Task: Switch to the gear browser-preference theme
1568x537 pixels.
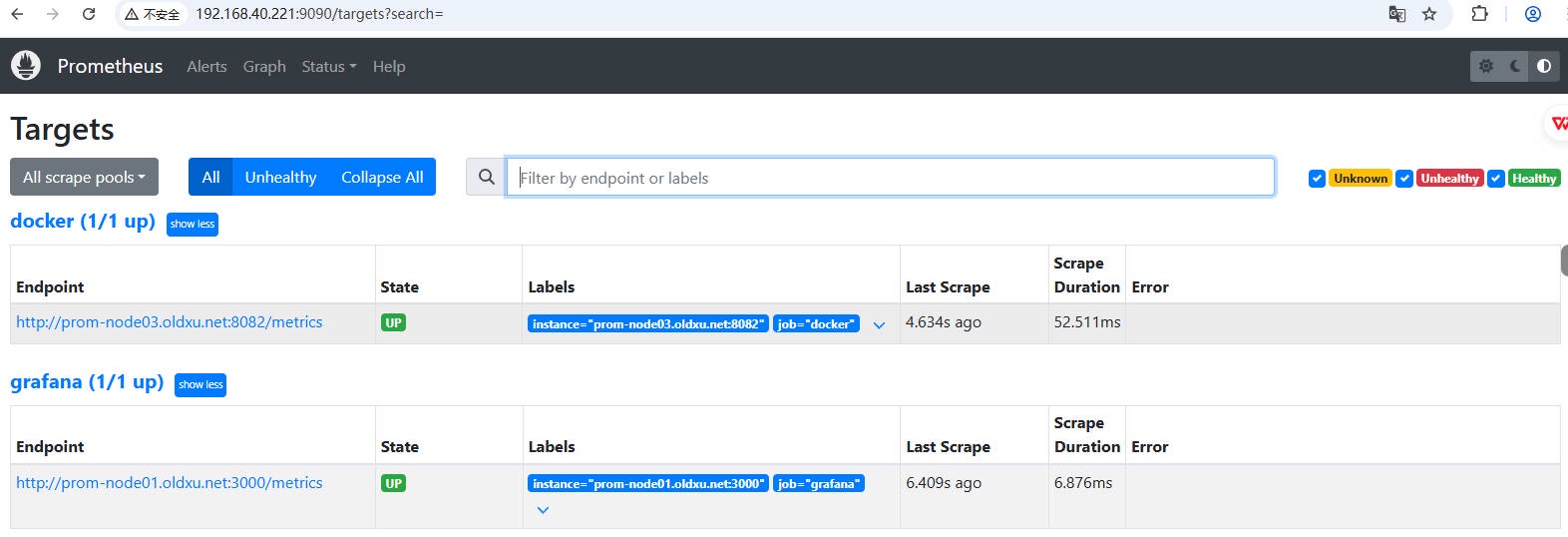Action: click(x=1486, y=66)
